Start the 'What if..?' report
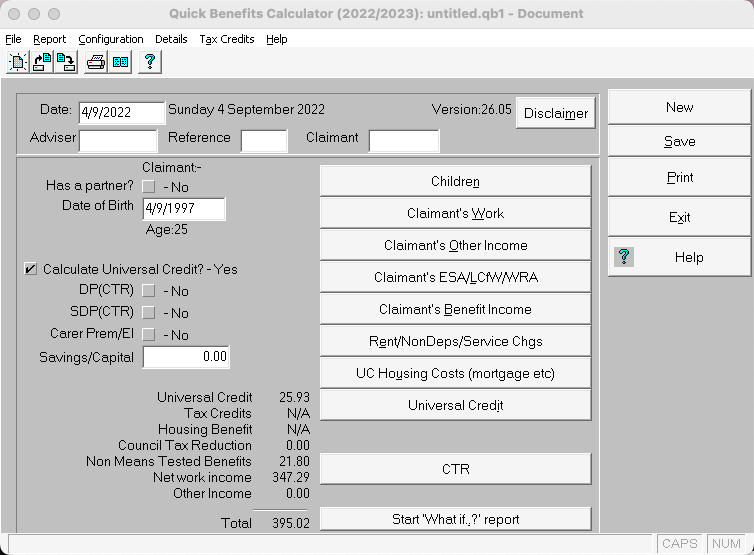The image size is (754, 555). tap(455, 519)
